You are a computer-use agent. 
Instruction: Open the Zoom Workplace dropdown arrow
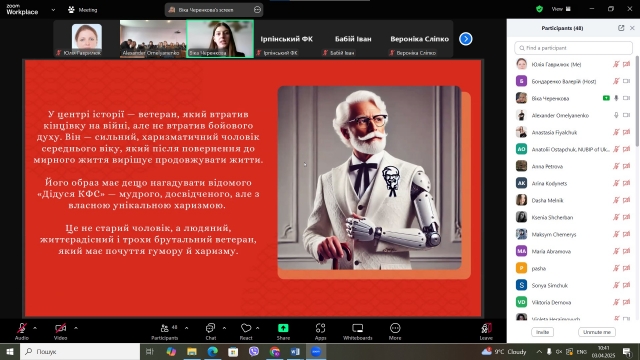coord(53,10)
